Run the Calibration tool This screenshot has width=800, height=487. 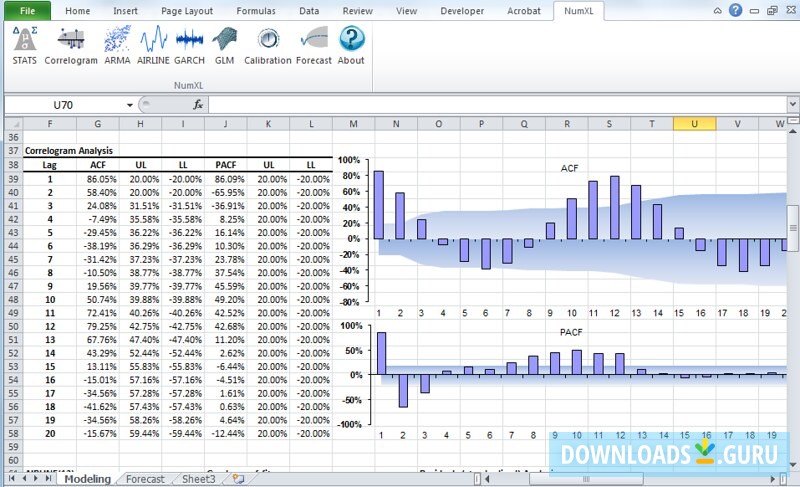tap(268, 46)
